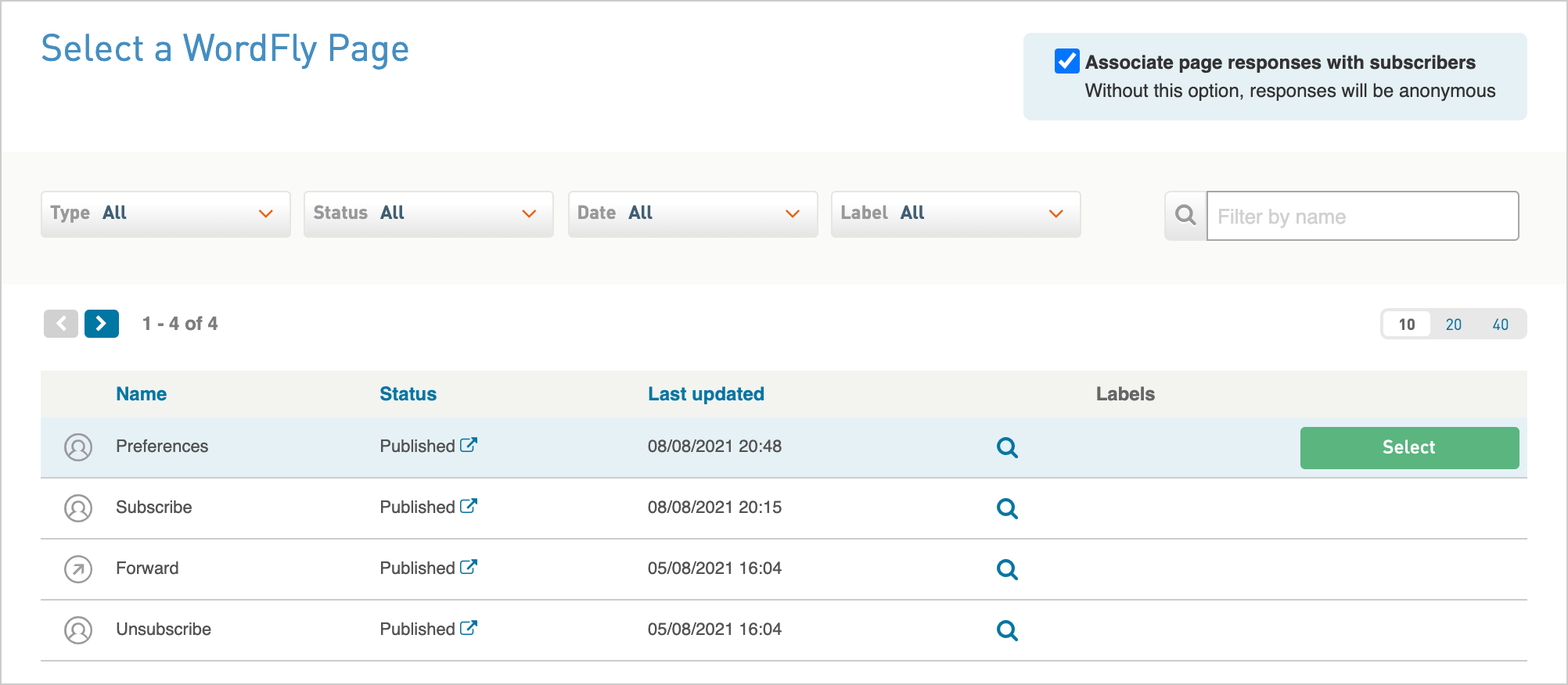Image resolution: width=1568 pixels, height=685 pixels.
Task: Open the Unsubscribe published page external link
Action: click(x=469, y=628)
